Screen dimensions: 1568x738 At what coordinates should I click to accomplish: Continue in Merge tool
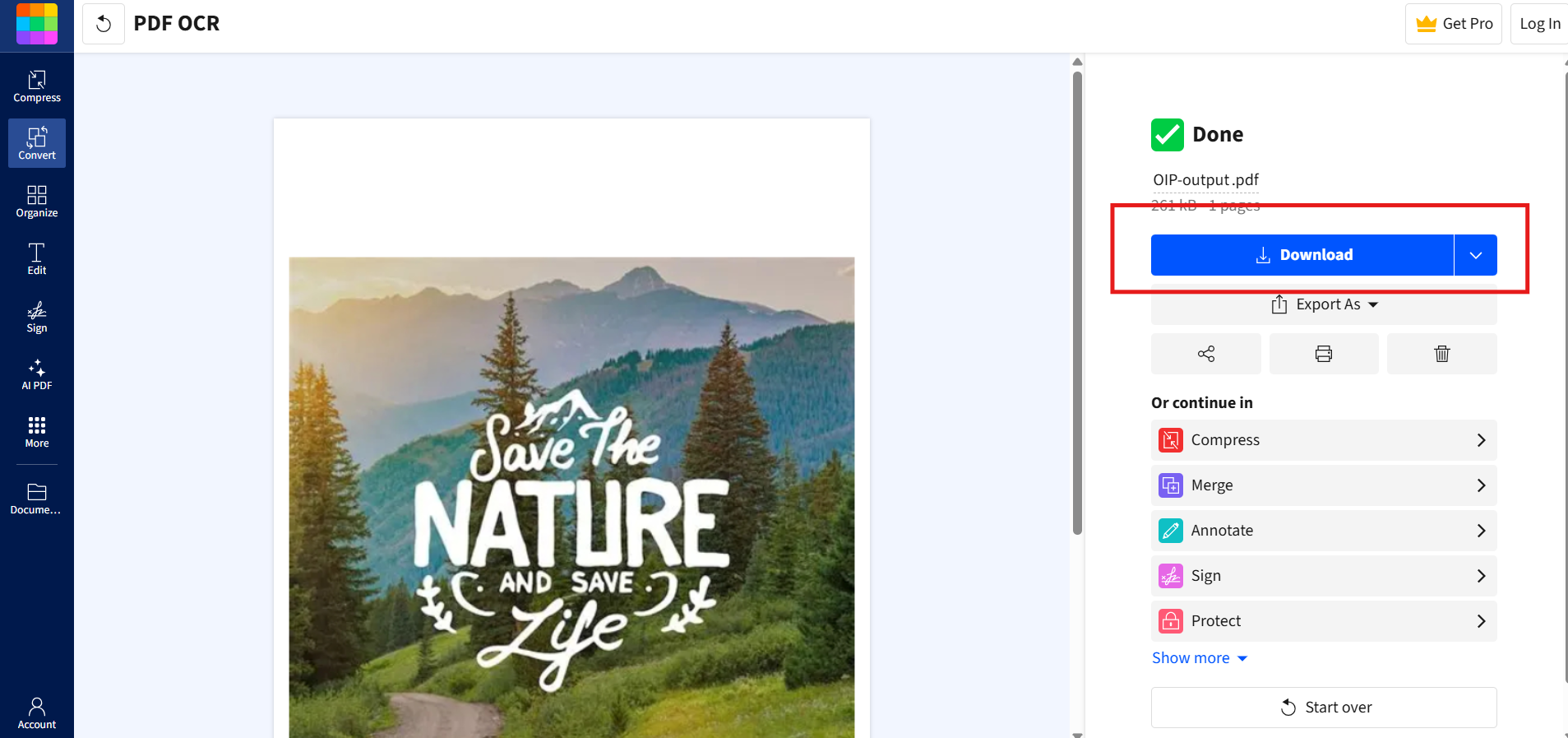tap(1324, 485)
